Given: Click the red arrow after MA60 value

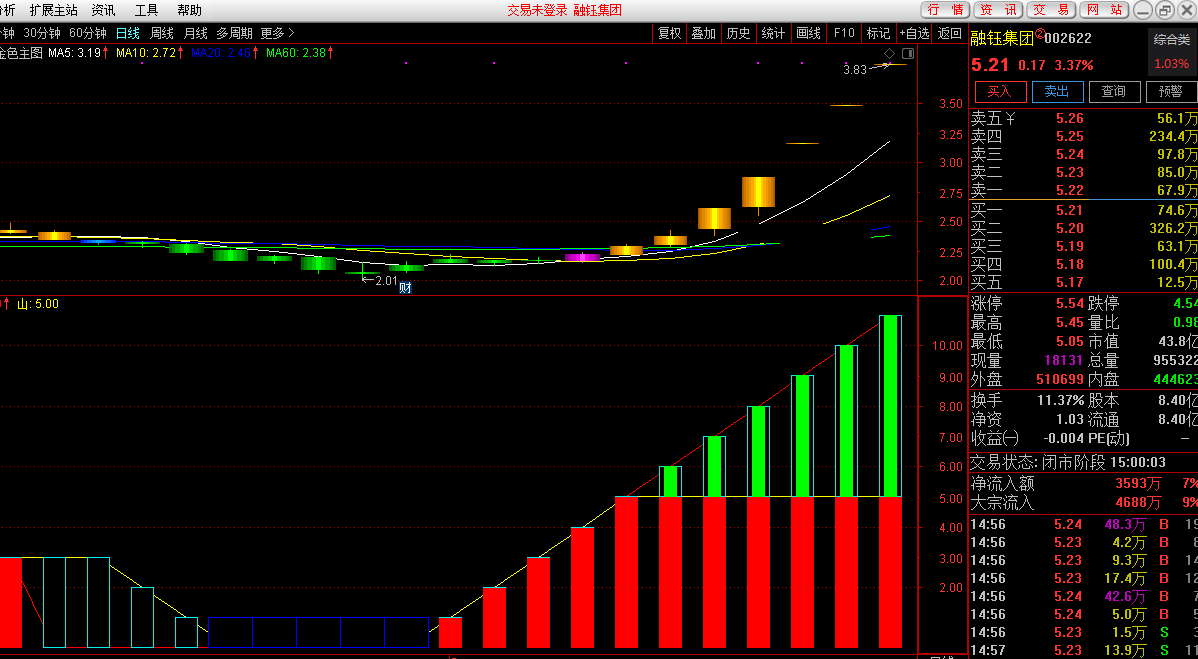Looking at the screenshot, I should [330, 53].
